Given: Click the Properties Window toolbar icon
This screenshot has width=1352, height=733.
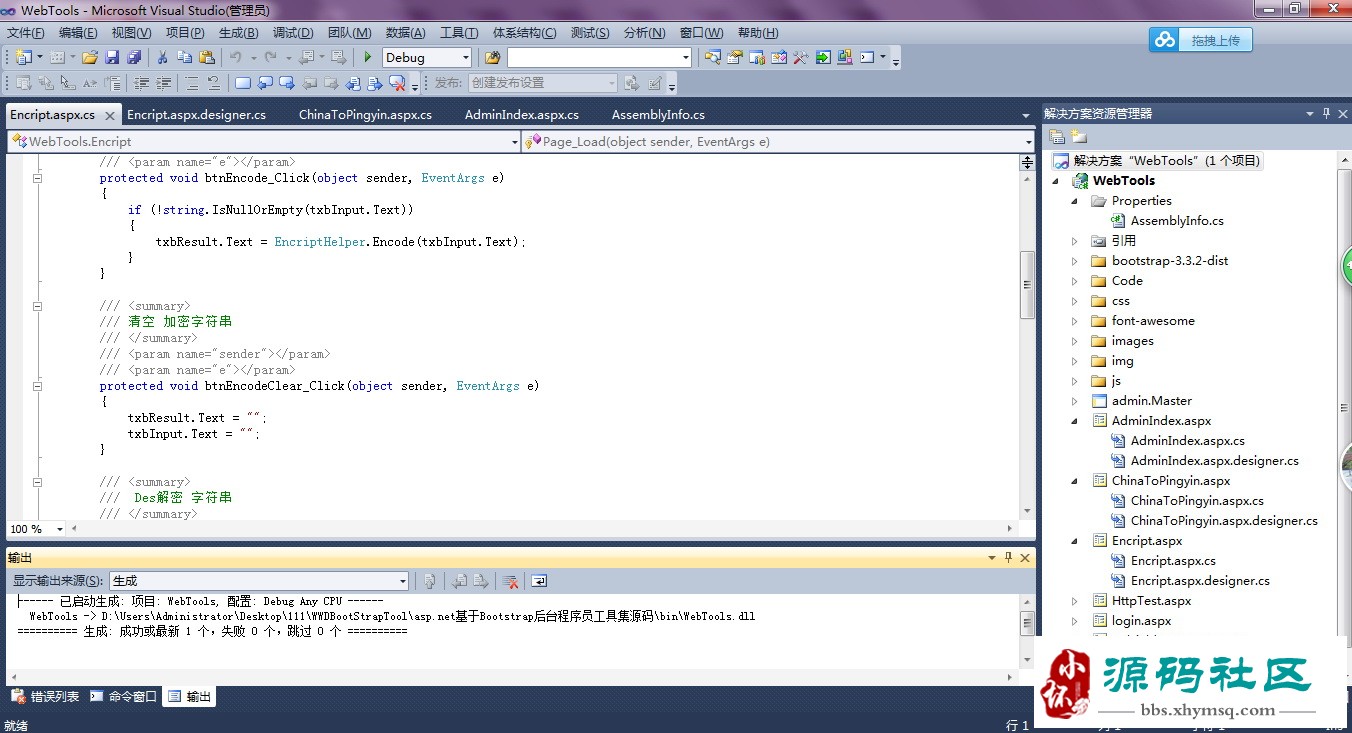Looking at the screenshot, I should coord(735,57).
